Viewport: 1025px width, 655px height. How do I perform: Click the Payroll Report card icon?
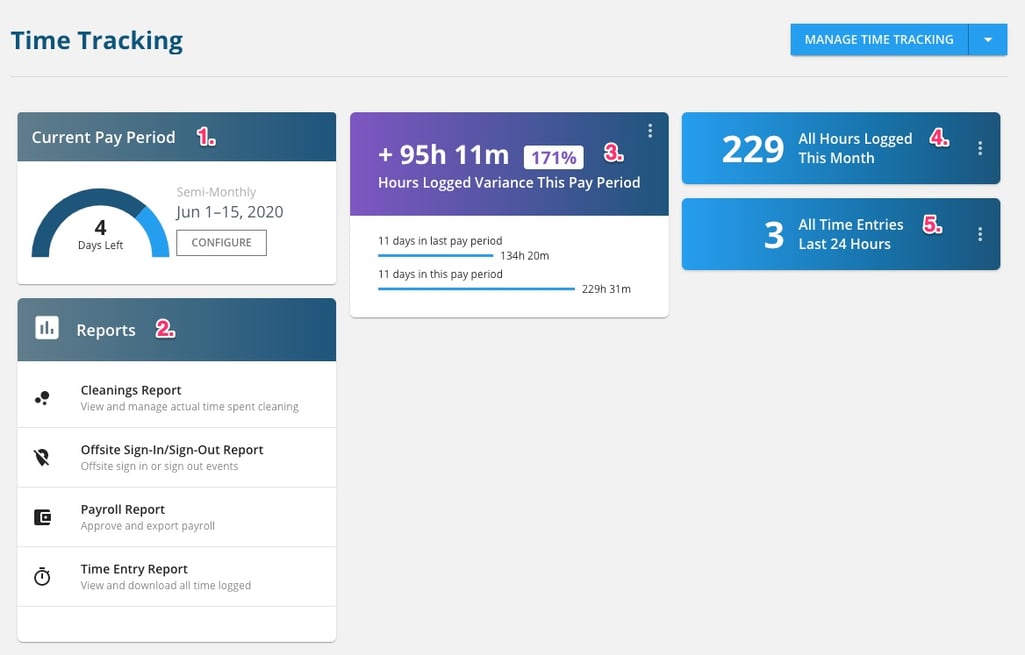(42, 516)
